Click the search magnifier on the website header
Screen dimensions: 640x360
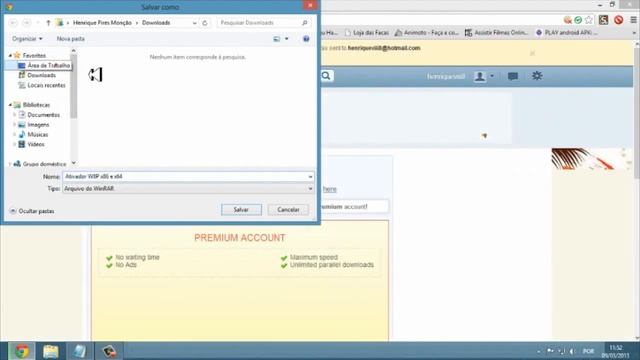tap(326, 76)
